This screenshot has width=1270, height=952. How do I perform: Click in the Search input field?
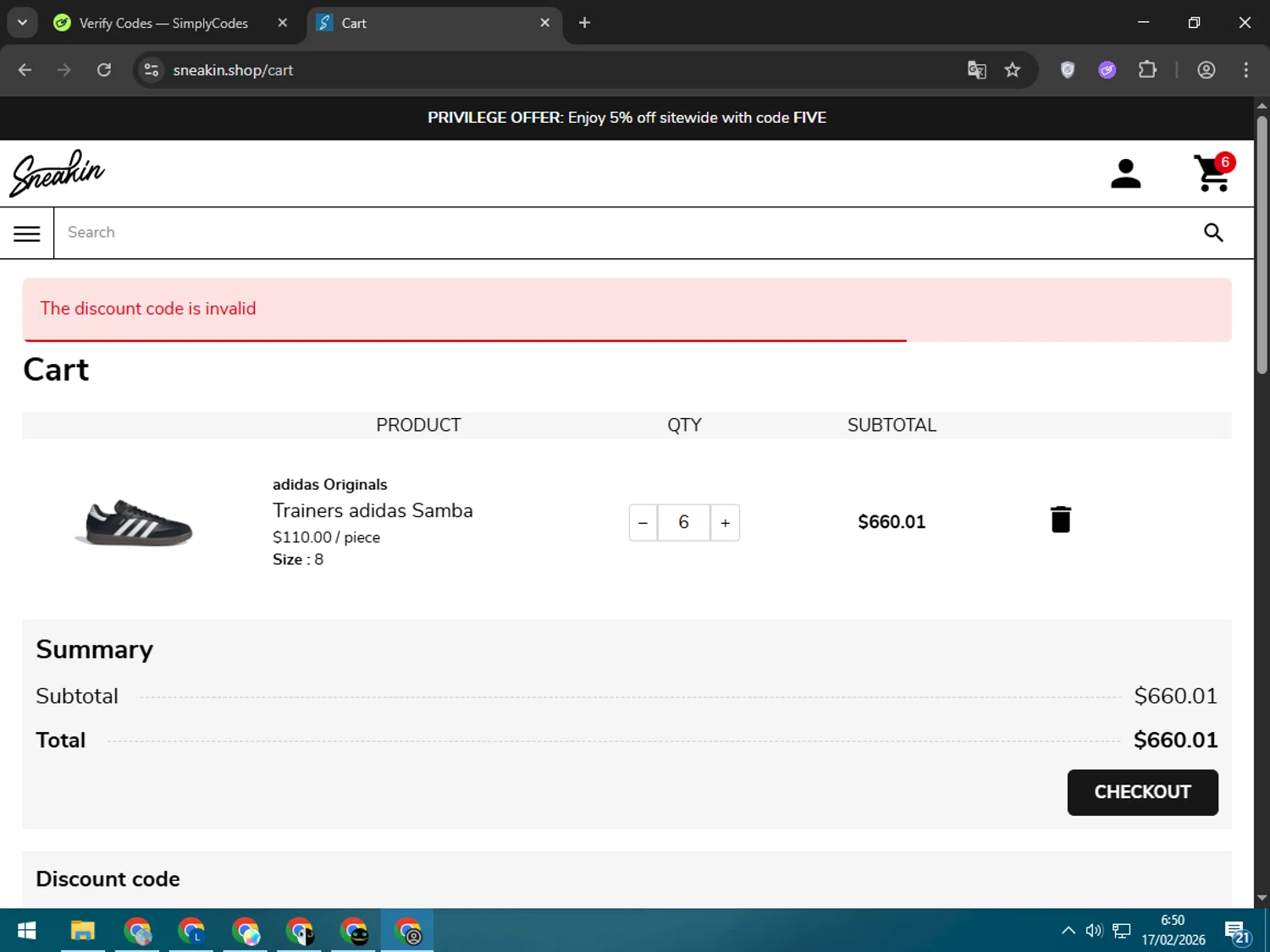pyautogui.click(x=627, y=233)
